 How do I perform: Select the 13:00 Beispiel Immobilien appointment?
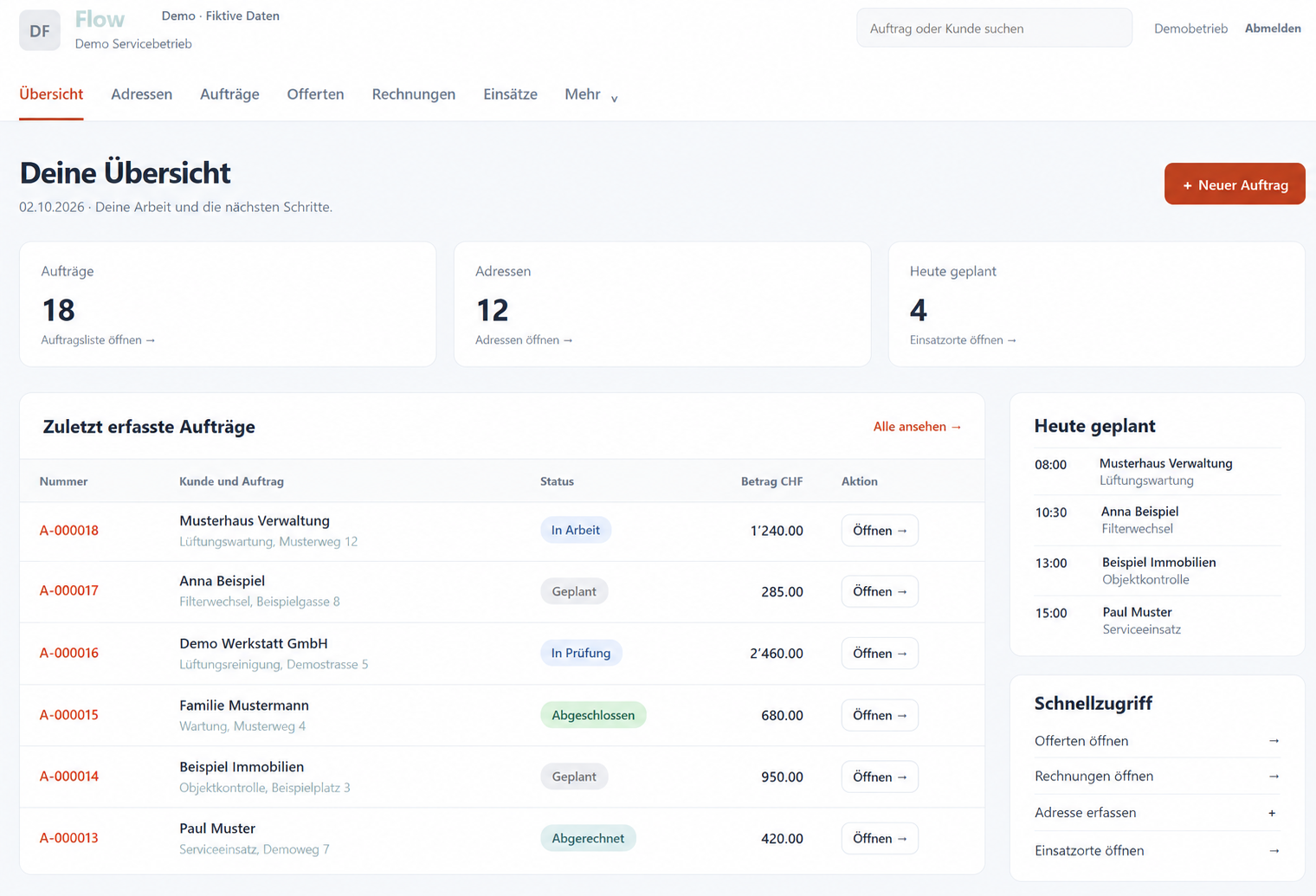1158,570
